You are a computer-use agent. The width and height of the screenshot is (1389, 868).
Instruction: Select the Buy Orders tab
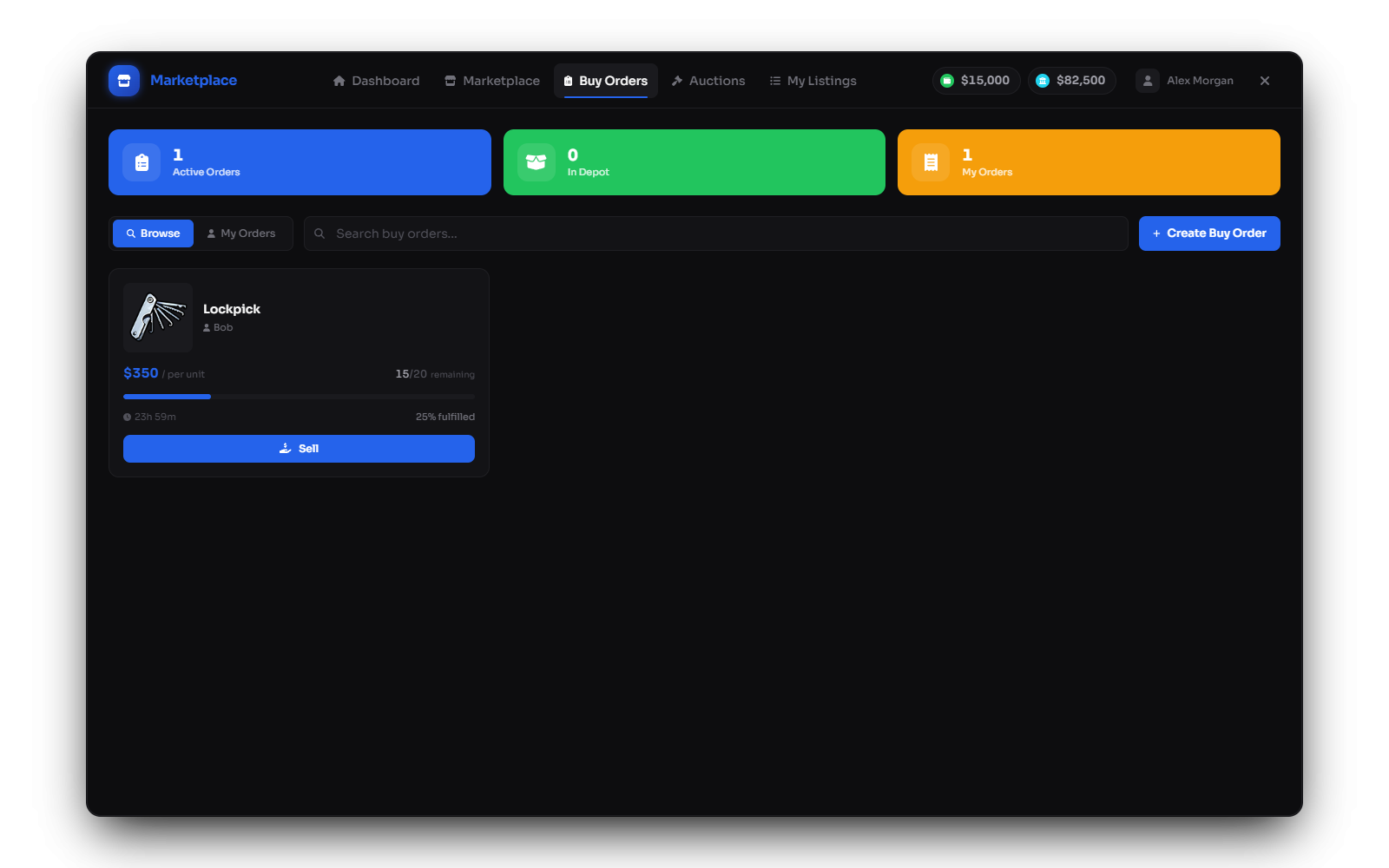coord(606,81)
